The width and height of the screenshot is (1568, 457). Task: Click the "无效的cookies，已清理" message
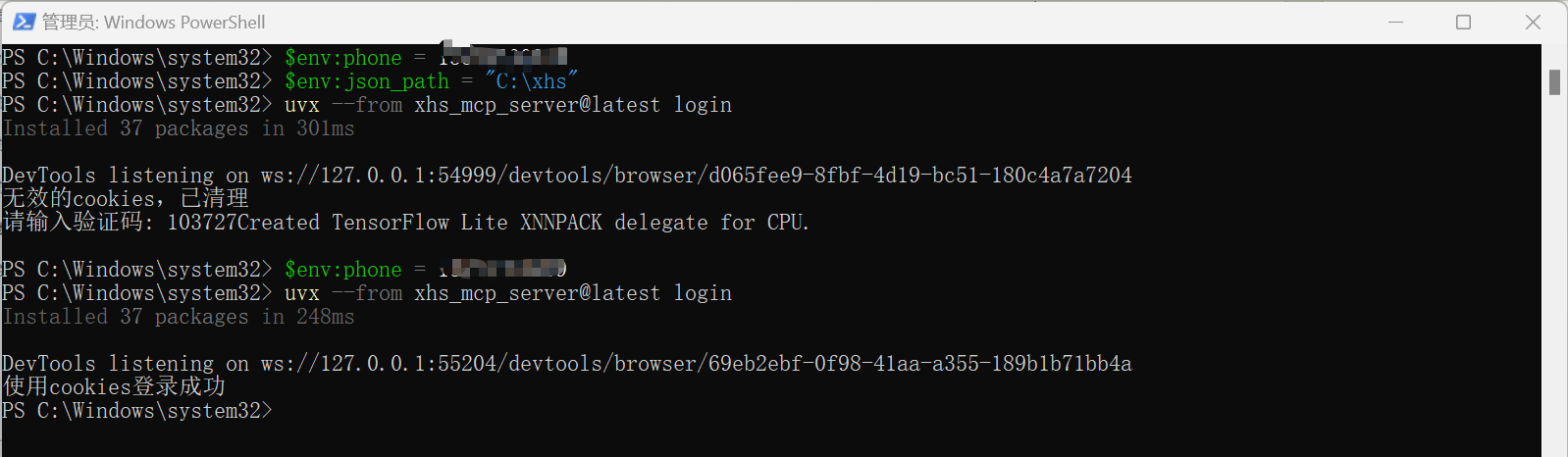pos(126,199)
